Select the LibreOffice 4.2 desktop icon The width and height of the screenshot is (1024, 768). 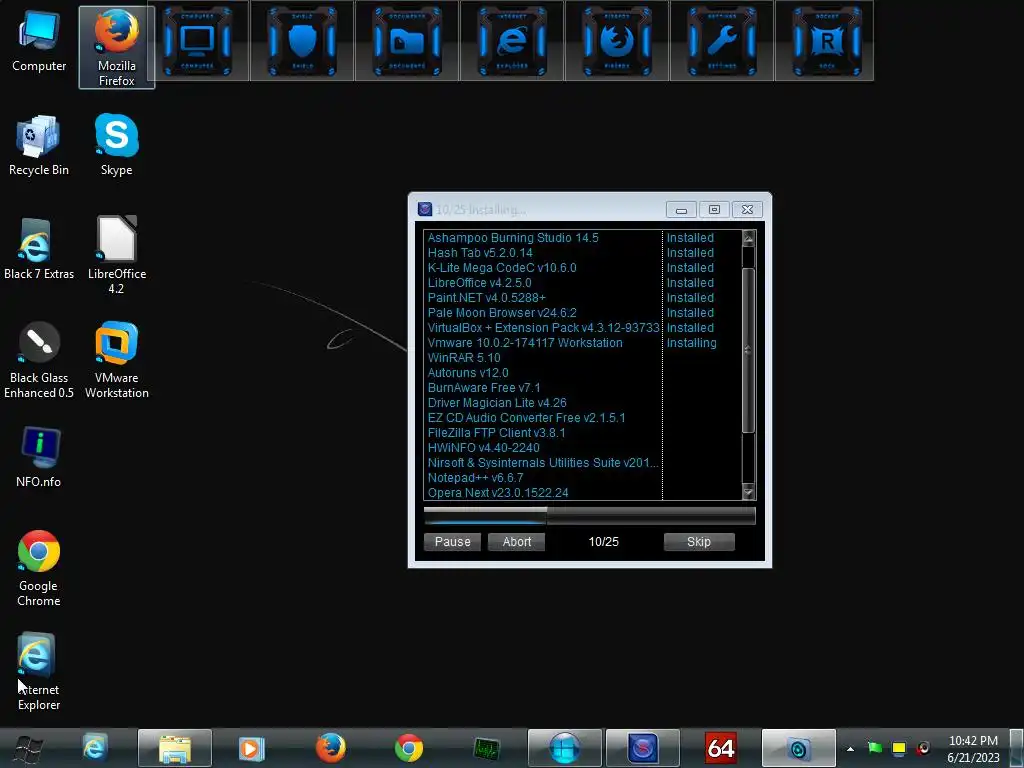pyautogui.click(x=117, y=255)
